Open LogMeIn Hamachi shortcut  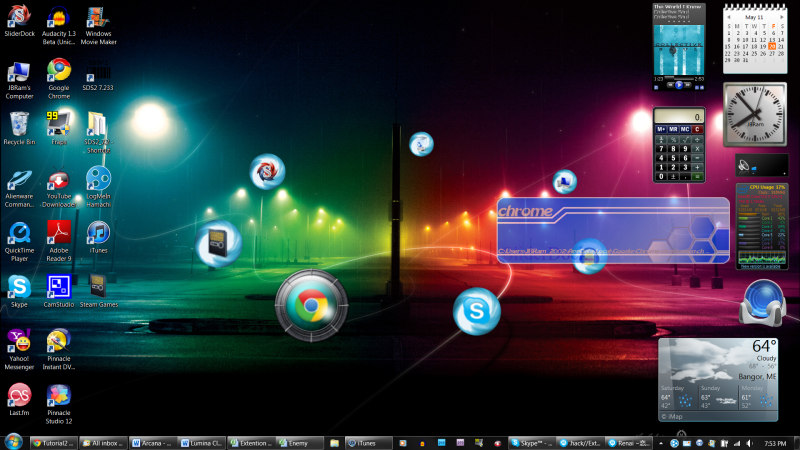(98, 187)
